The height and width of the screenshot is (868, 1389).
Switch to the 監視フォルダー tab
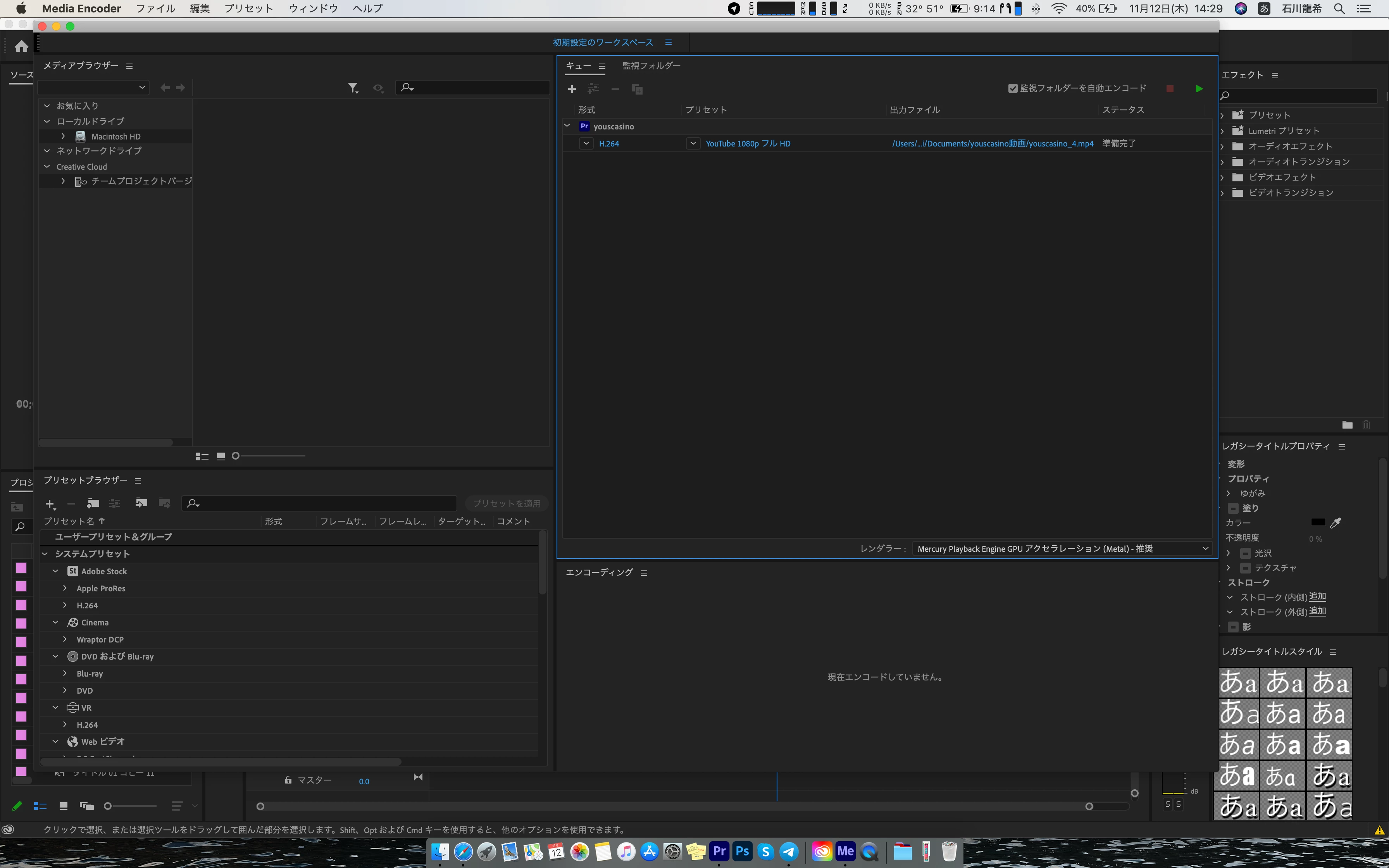(651, 66)
